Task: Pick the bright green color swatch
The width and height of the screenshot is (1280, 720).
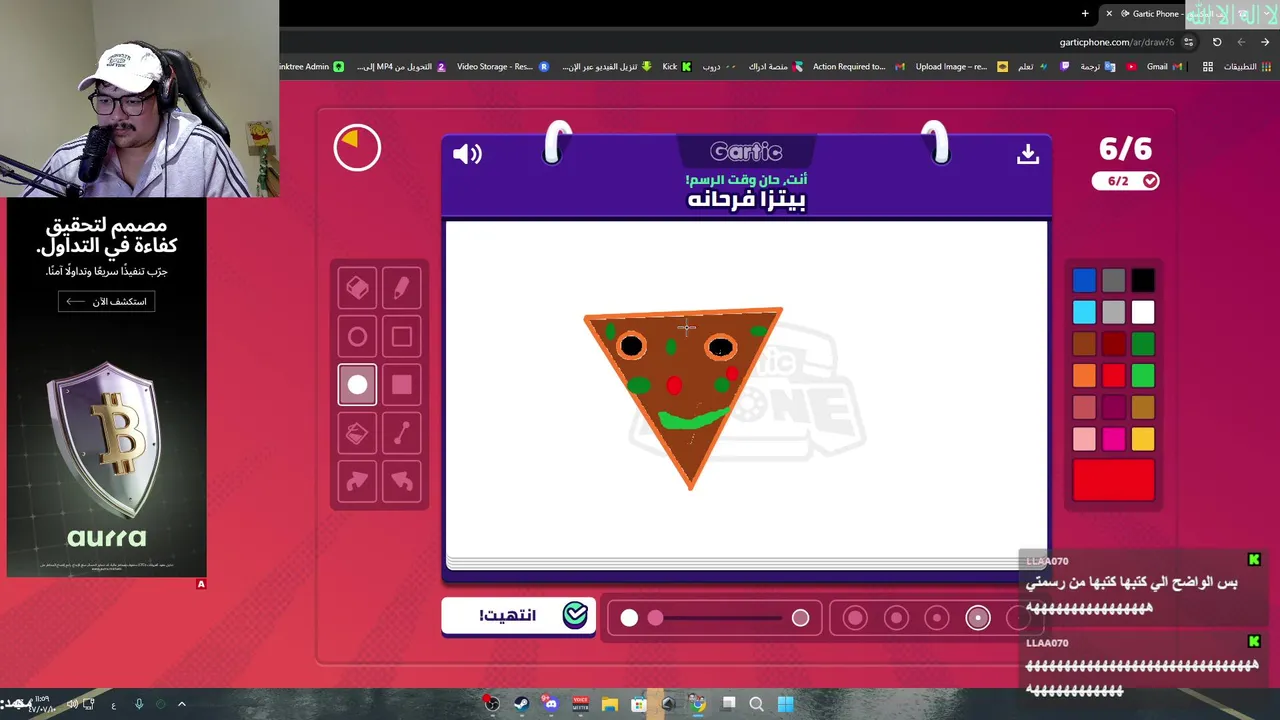Action: point(1143,375)
